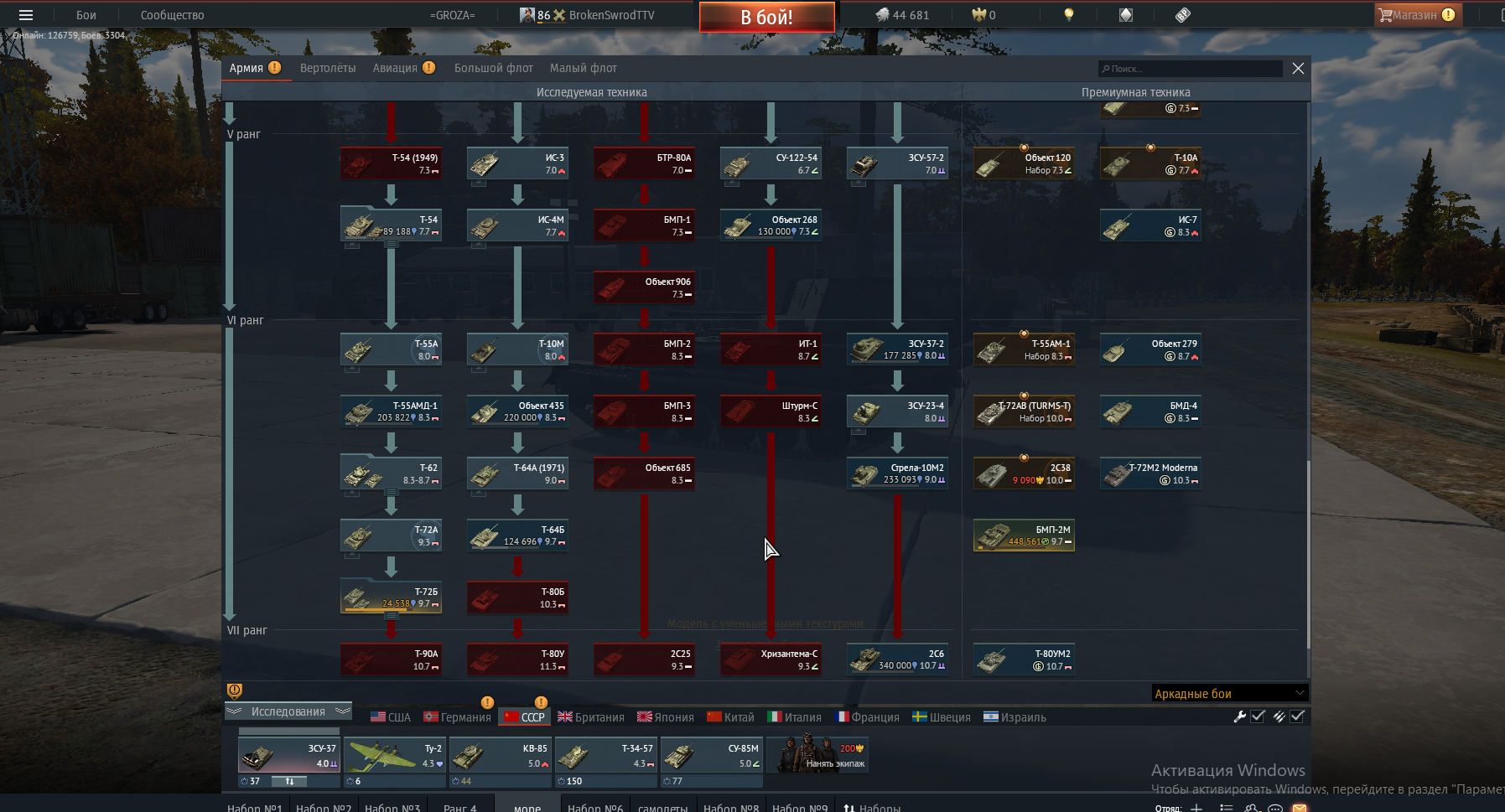
Task: Select the Британия nation tab
Action: [x=591, y=717]
